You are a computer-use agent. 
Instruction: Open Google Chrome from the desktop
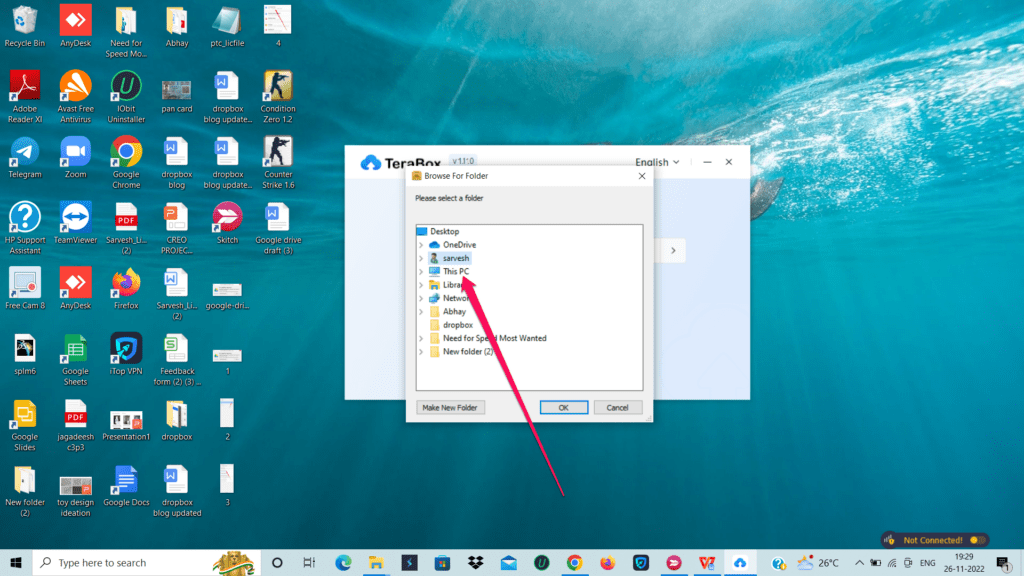pos(125,160)
